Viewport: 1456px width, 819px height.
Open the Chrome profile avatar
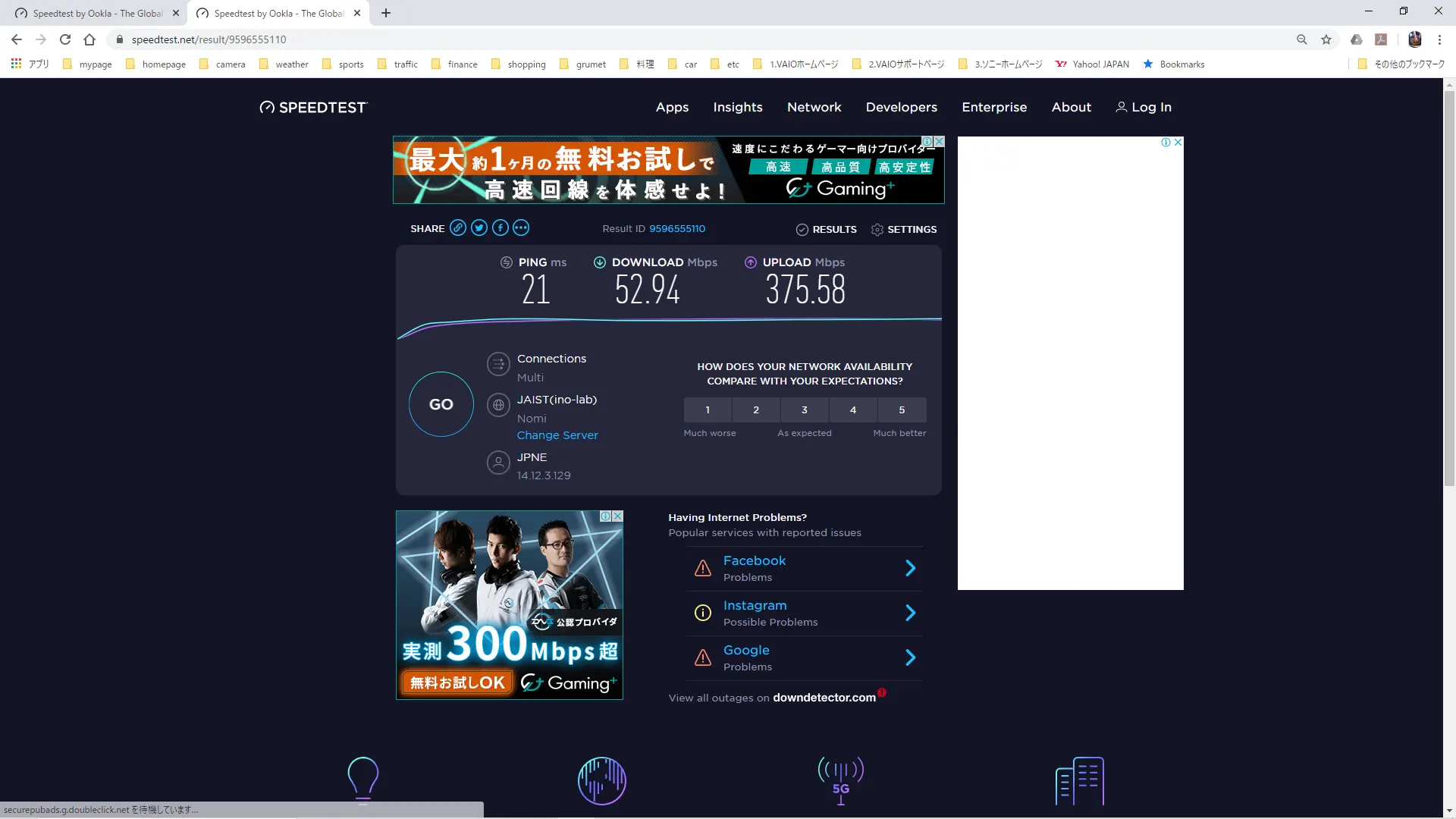(x=1415, y=39)
